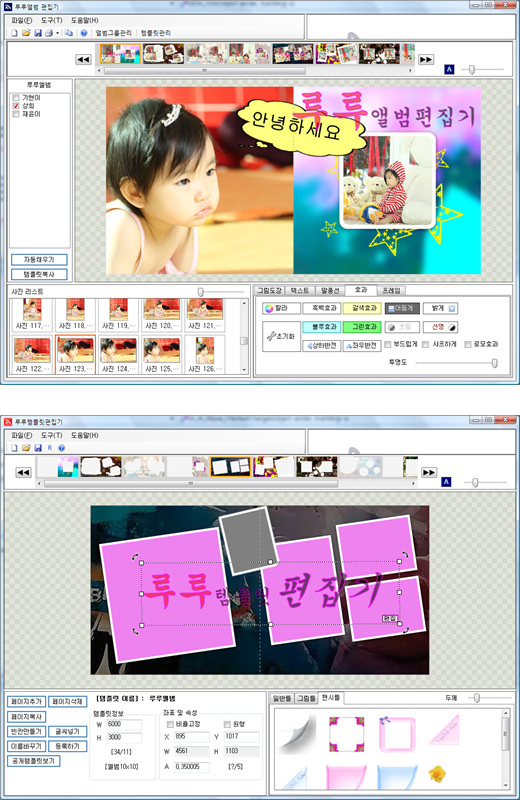Screen dimensions: 520x800
Task: Open 도구(T) menu in album editor
Action: 52,20
